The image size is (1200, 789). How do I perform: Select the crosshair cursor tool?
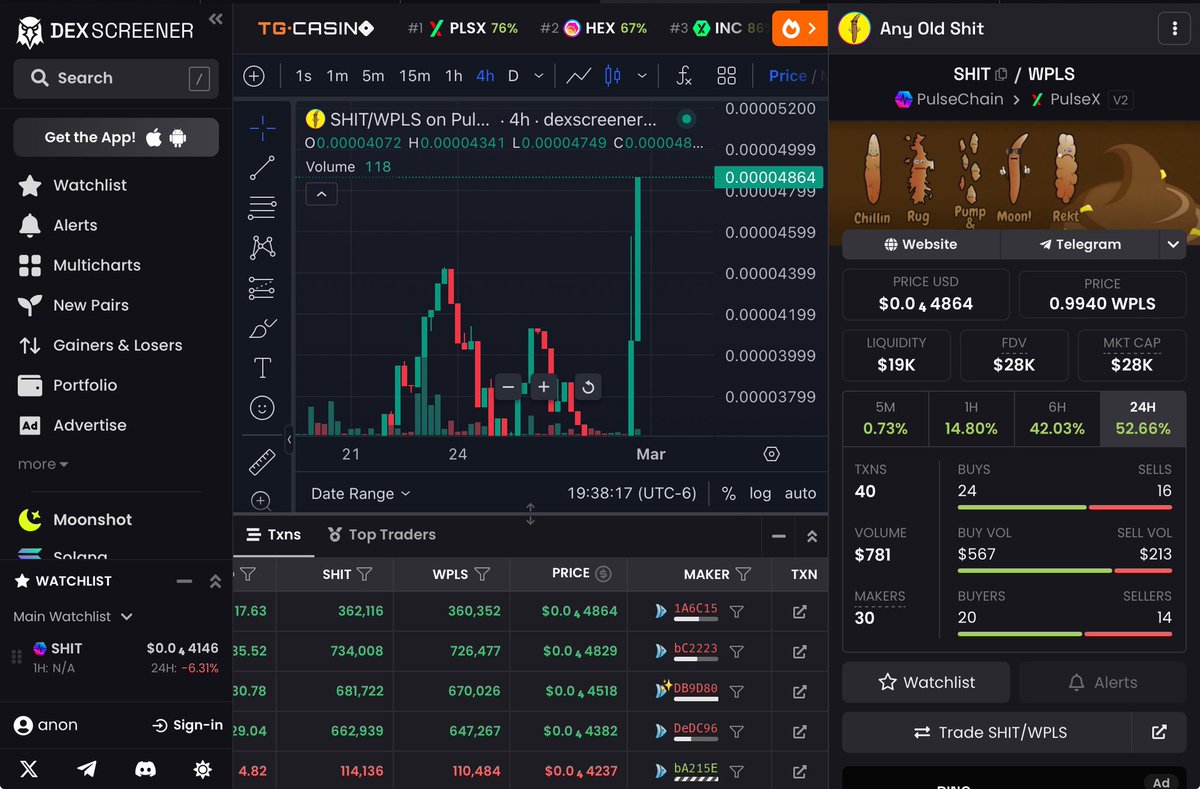tap(262, 127)
